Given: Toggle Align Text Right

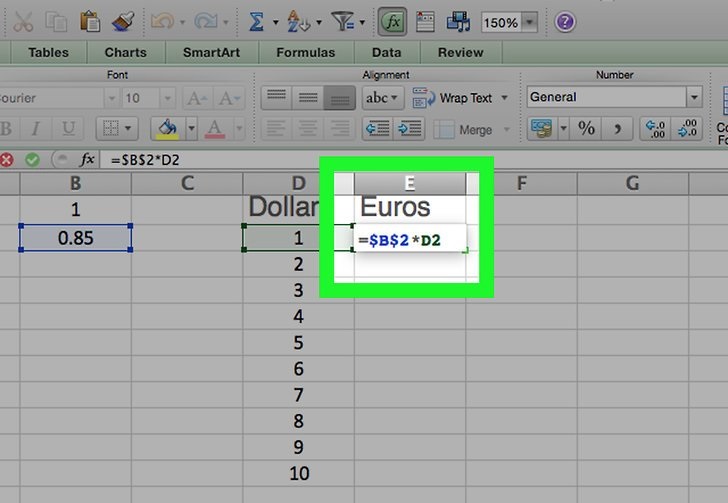Looking at the screenshot, I should tap(339, 129).
